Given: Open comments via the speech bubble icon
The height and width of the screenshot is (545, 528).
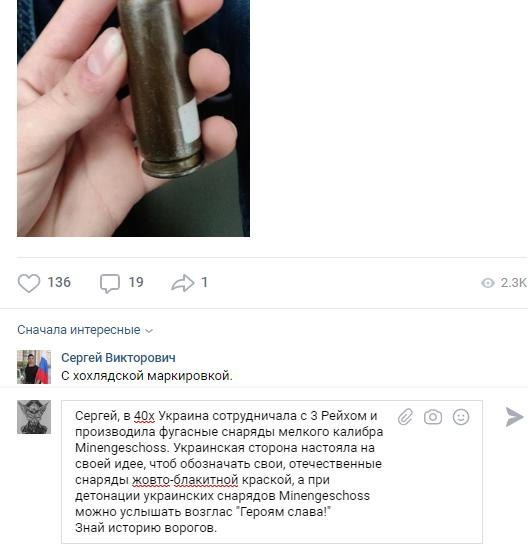Looking at the screenshot, I should 110,283.
